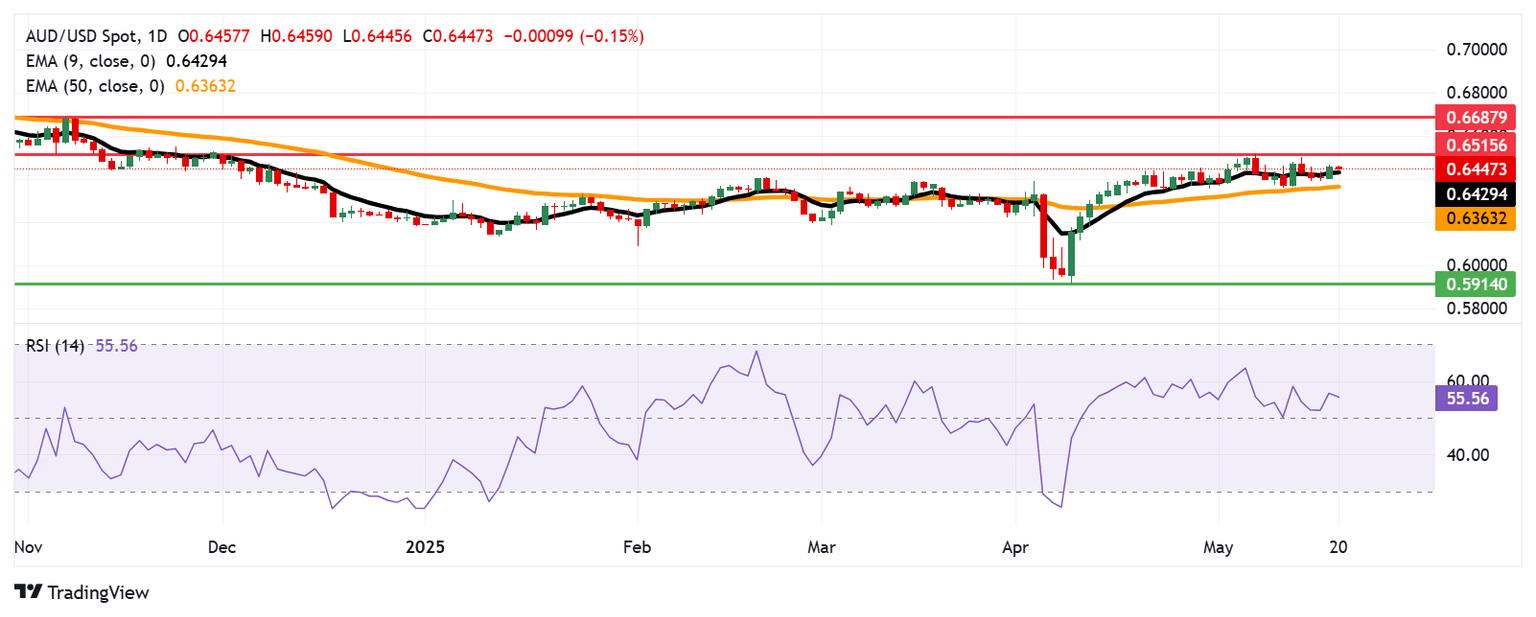
Task: Click the May date axis label
Action: pyautogui.click(x=1219, y=548)
